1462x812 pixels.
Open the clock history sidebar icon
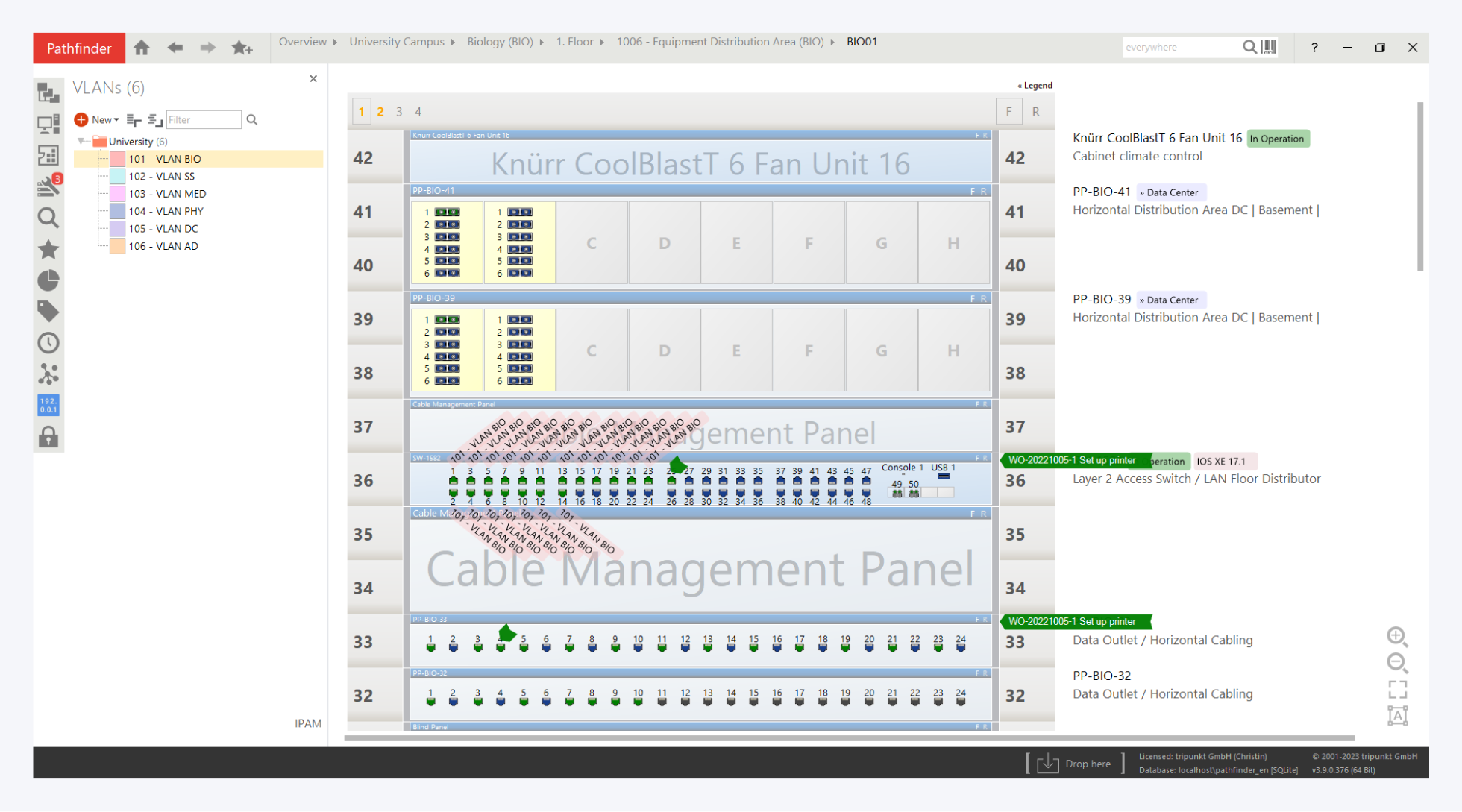48,343
